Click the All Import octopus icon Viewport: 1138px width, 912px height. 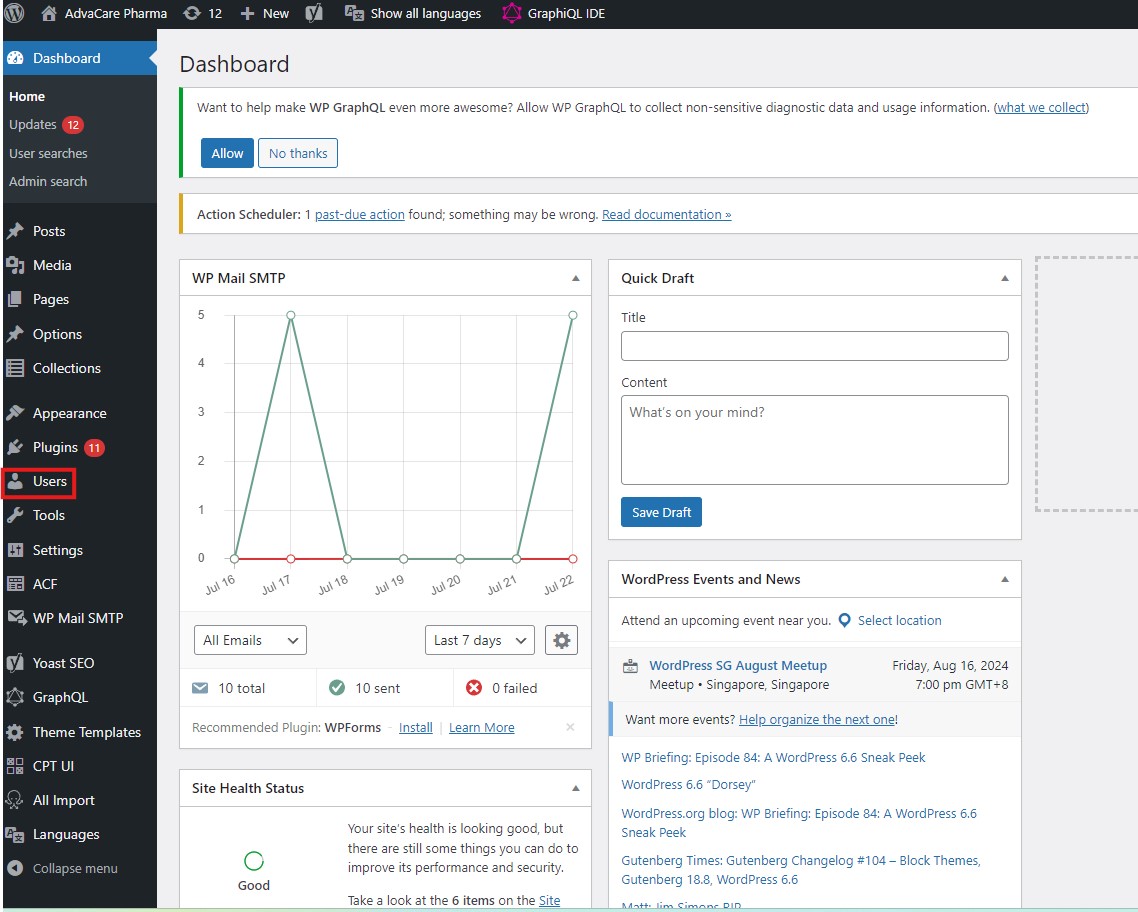click(x=15, y=800)
